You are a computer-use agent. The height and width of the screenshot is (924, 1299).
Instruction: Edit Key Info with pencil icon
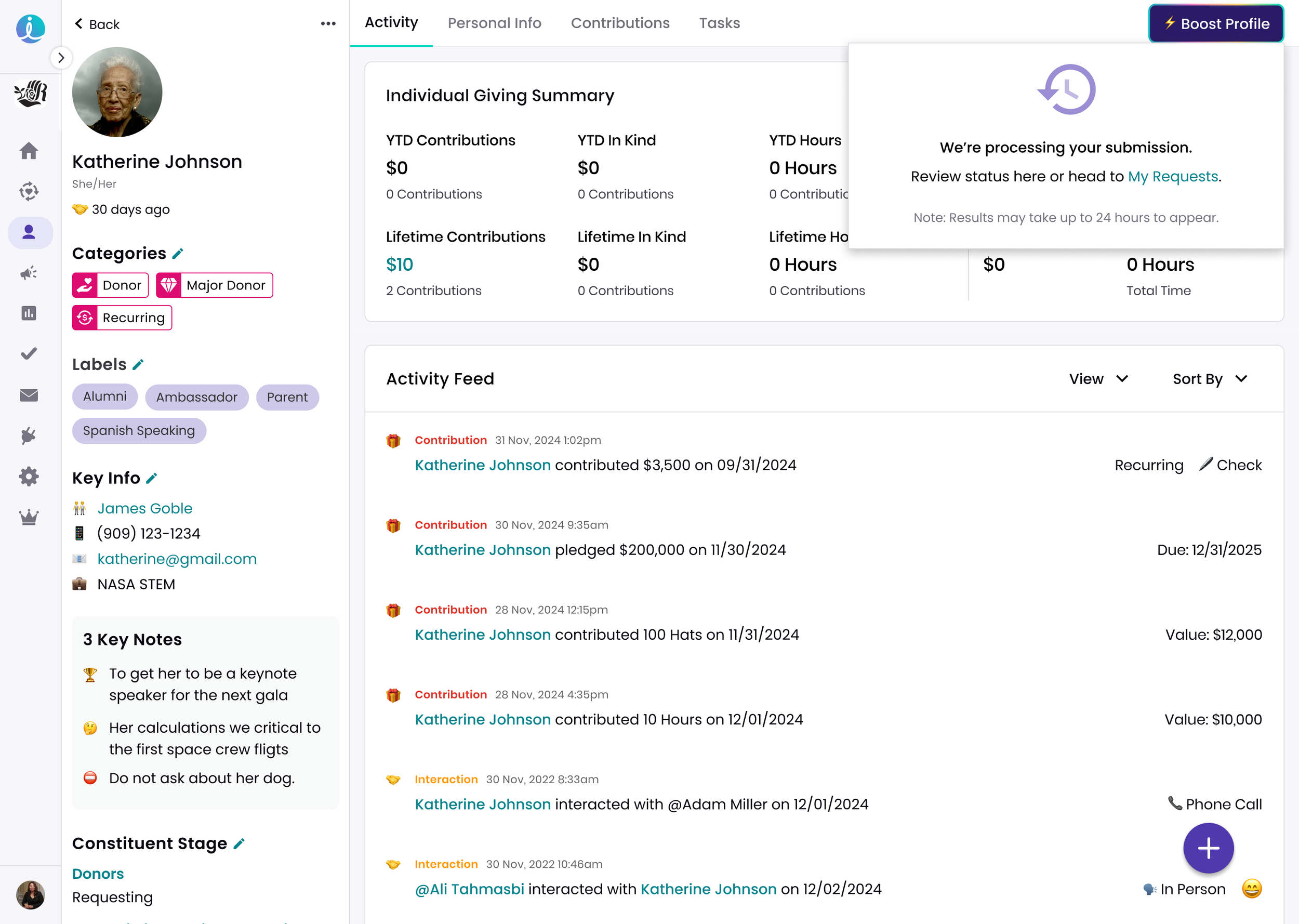(x=152, y=479)
